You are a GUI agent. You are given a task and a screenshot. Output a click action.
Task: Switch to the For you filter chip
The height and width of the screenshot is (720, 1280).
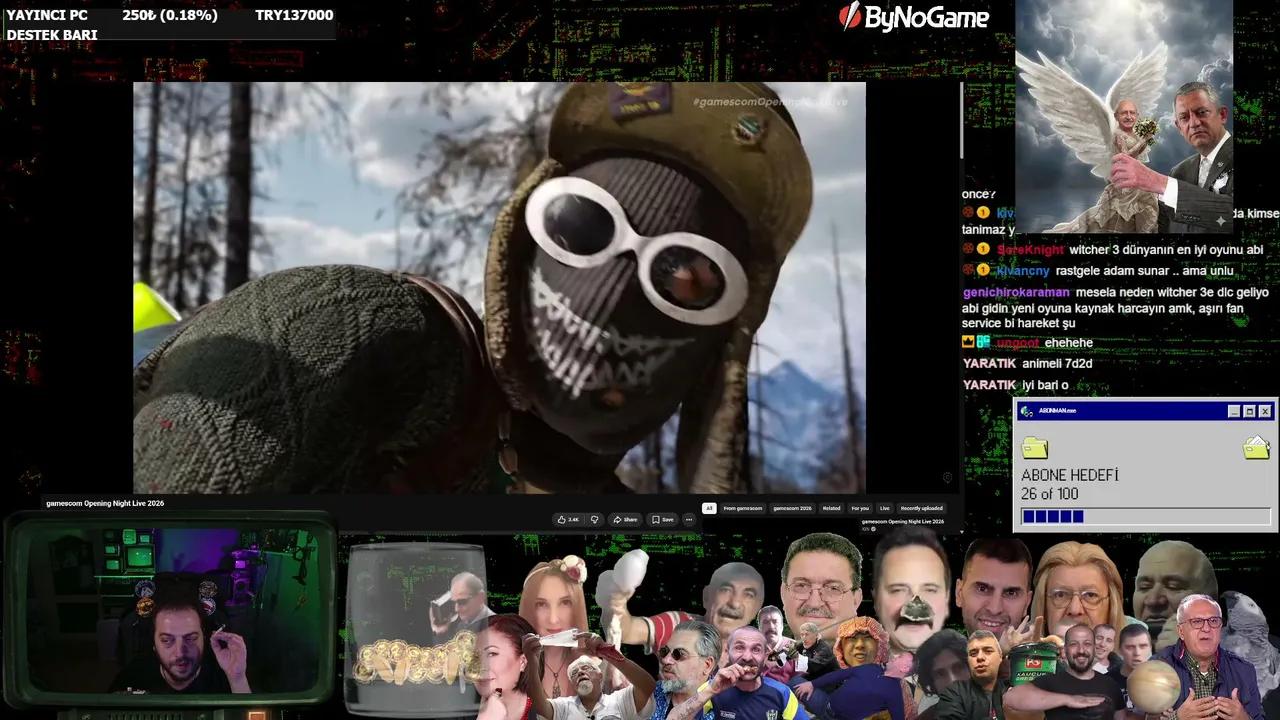[x=860, y=508]
